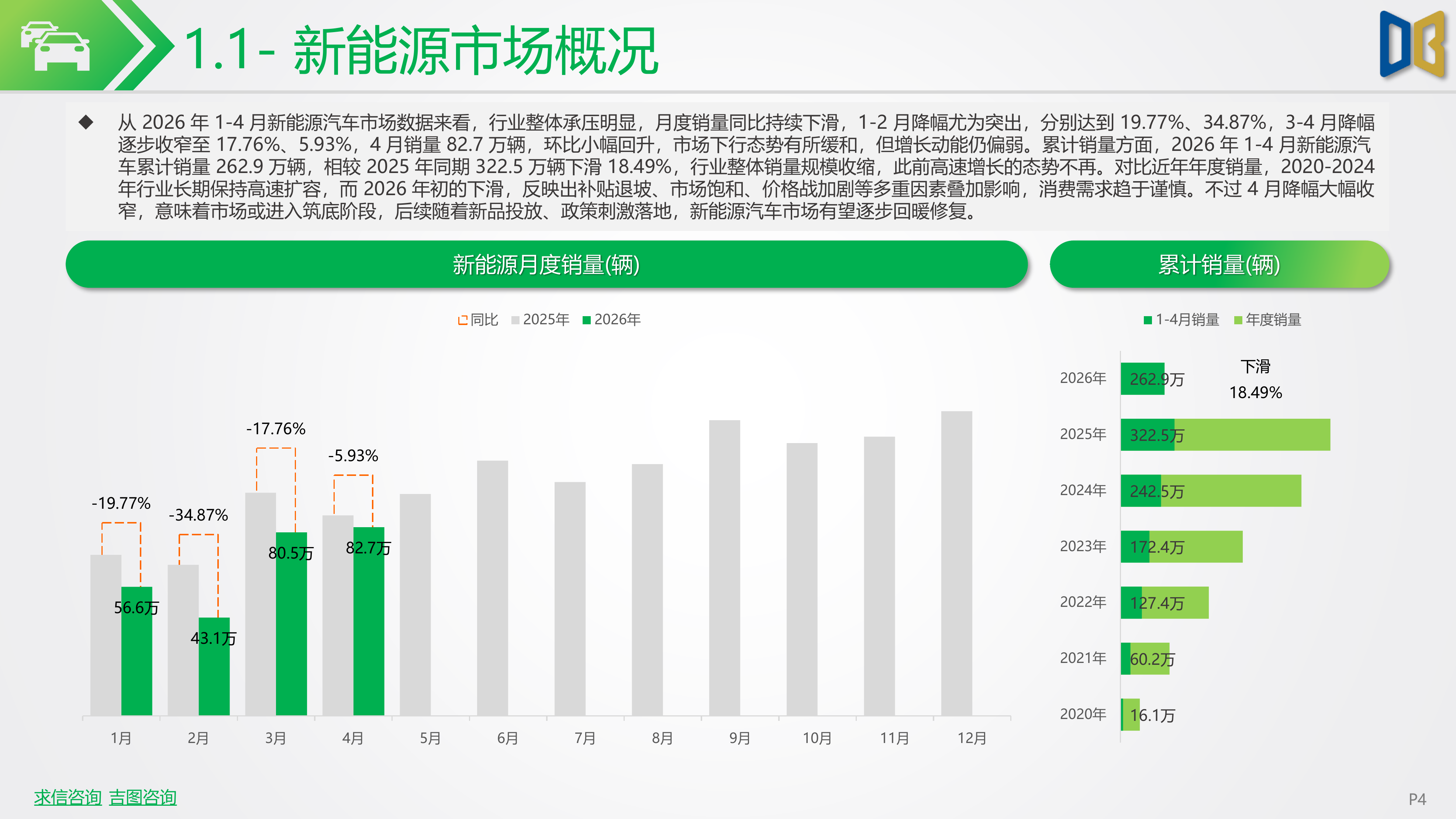The width and height of the screenshot is (1456, 819).
Task: Click the 2025年 legend entry
Action: pyautogui.click(x=540, y=319)
